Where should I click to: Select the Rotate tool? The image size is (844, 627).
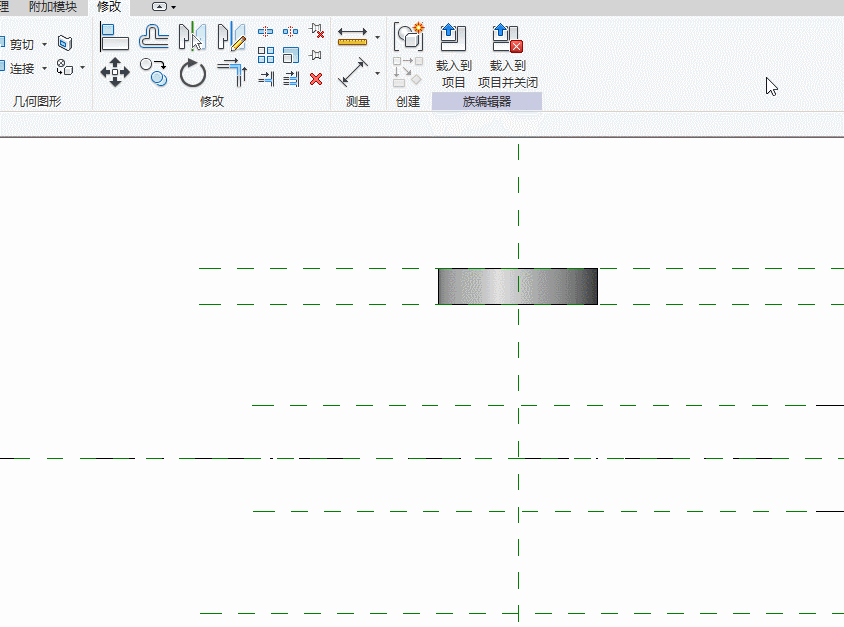[193, 73]
